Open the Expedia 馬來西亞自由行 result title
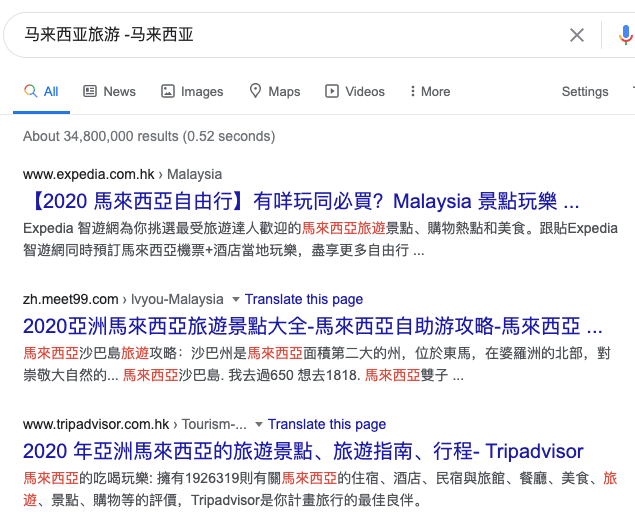This screenshot has width=635, height=519. coord(302,201)
